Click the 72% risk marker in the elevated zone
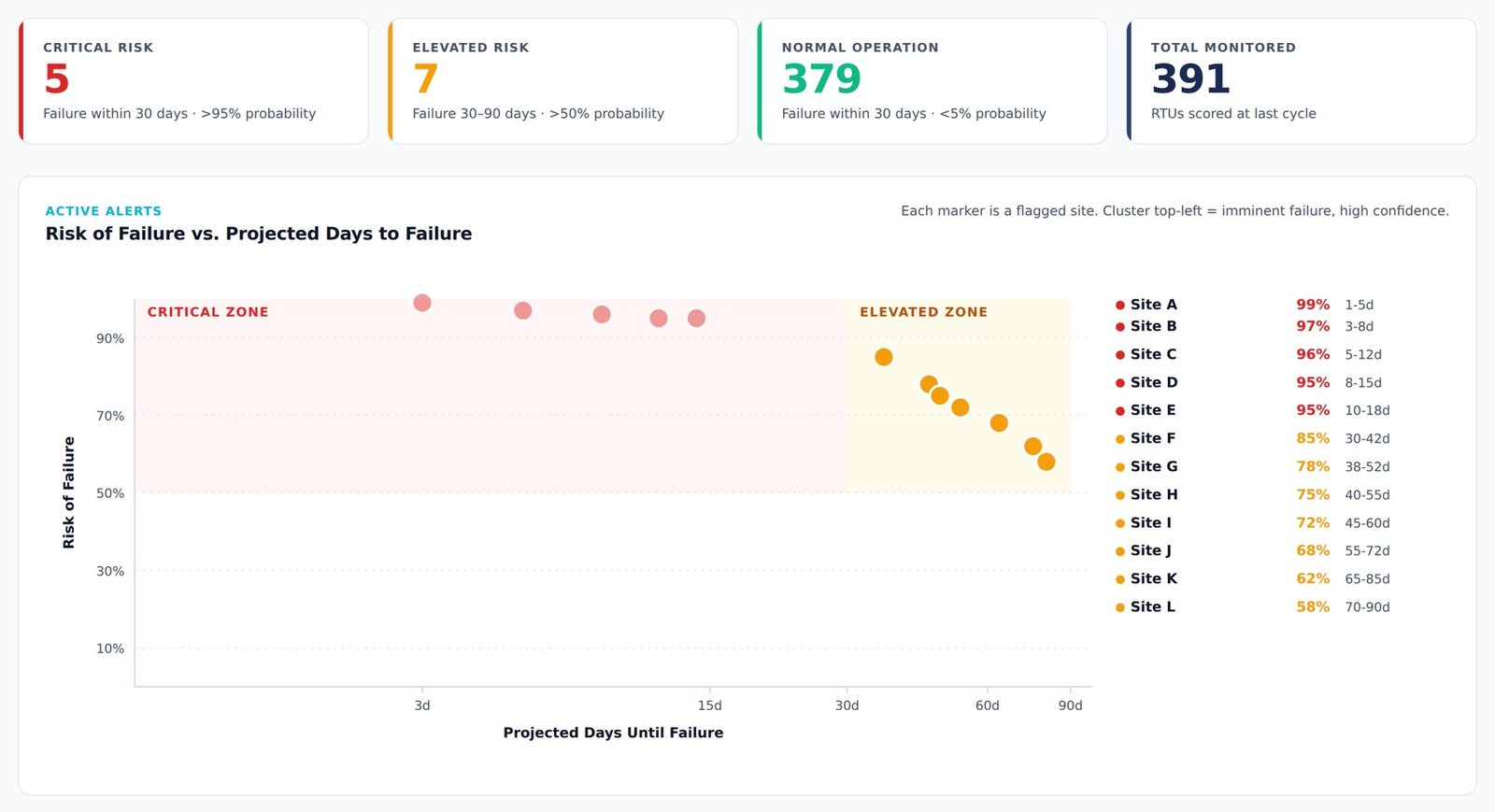This screenshot has width=1495, height=812. click(x=960, y=407)
